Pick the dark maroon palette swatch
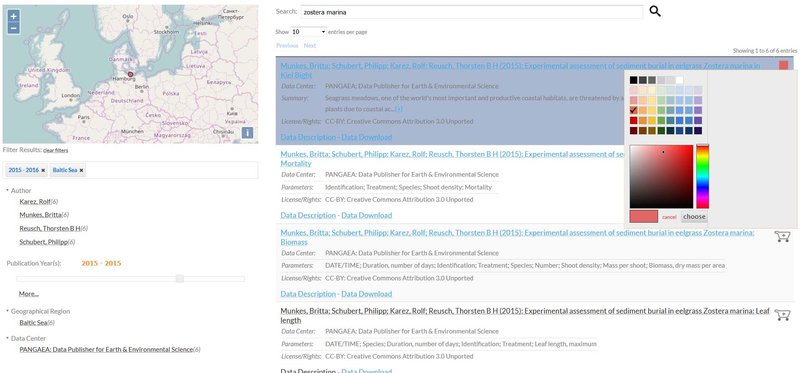Image resolution: width=800 pixels, height=373 pixels. coord(633,131)
